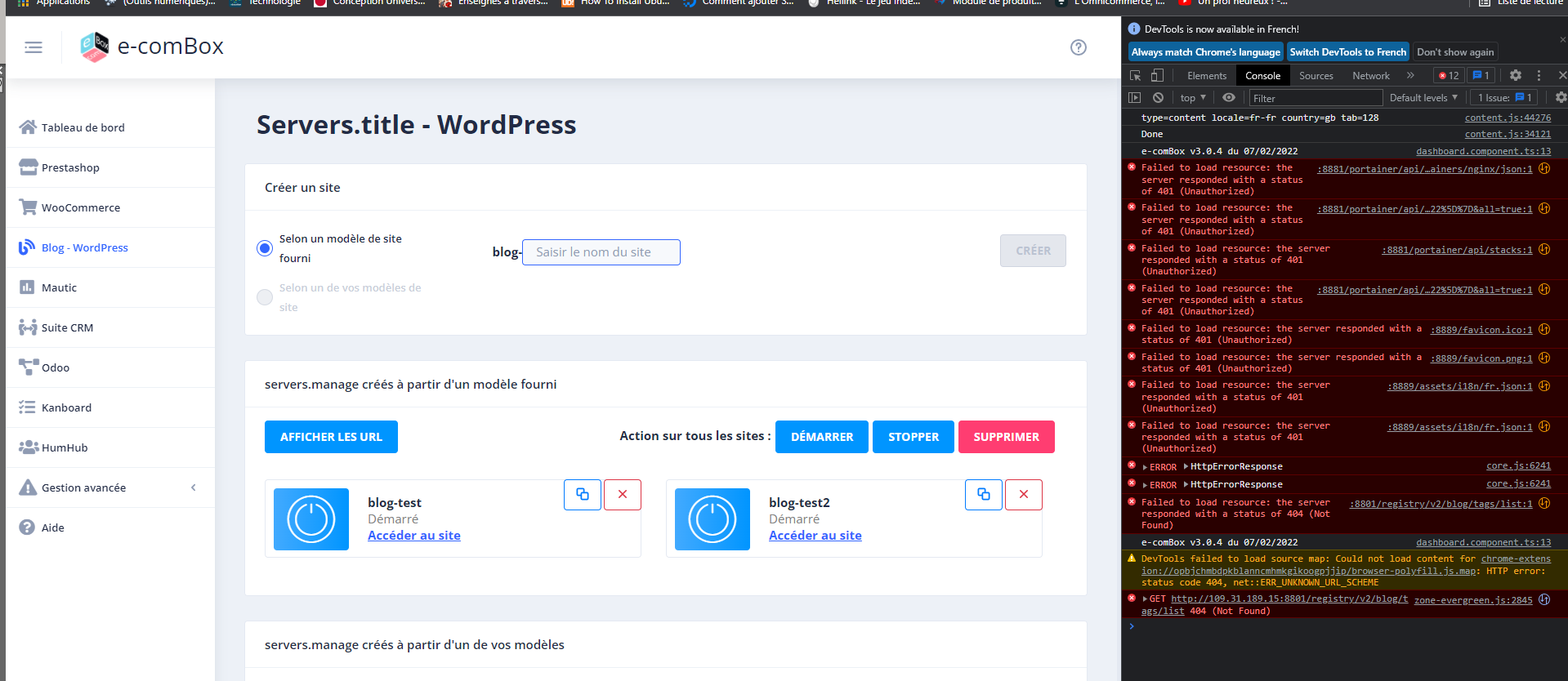Click the '1 Issue' badge in console
This screenshot has height=681, width=1568.
pos(1504,98)
